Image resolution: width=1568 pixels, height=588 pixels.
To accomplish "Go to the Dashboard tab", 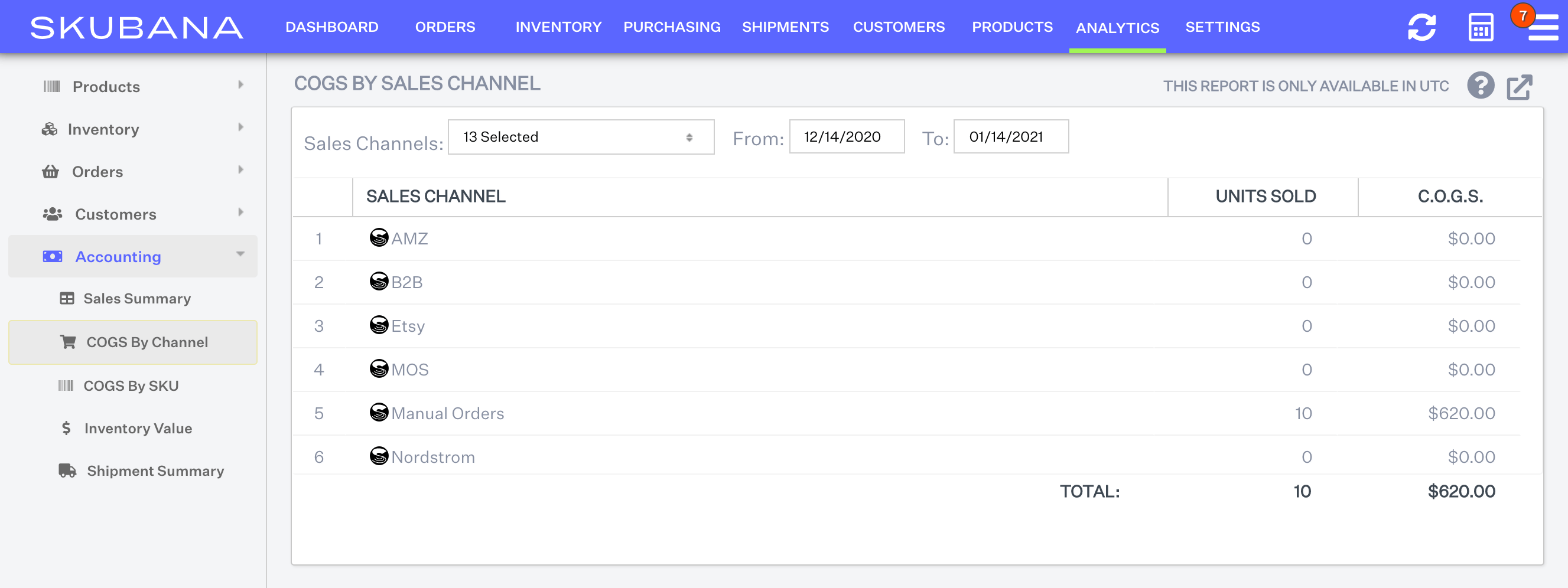I will pyautogui.click(x=332, y=27).
